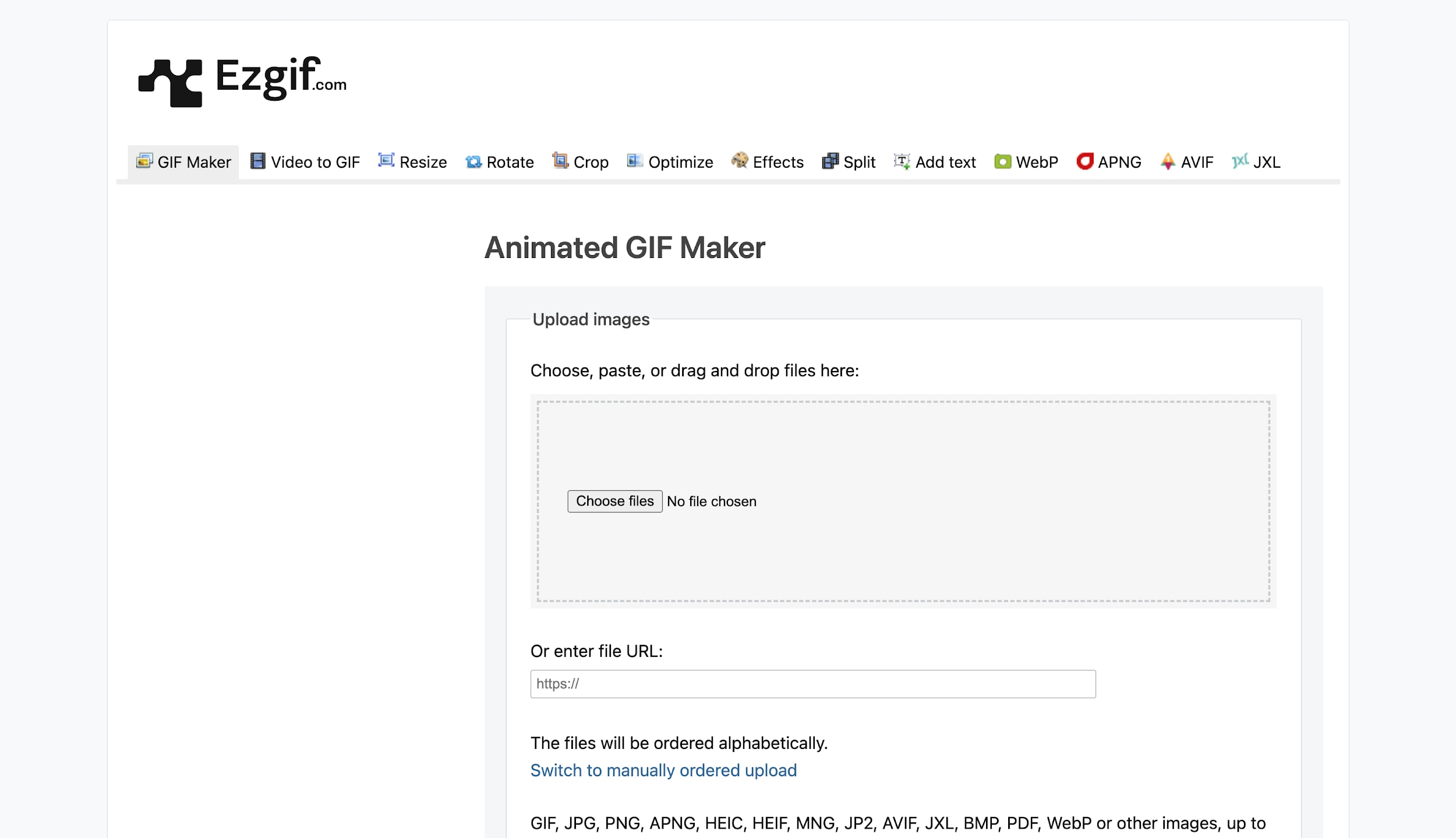The height and width of the screenshot is (838, 1456).
Task: Click the Upload images section header
Action: 592,319
